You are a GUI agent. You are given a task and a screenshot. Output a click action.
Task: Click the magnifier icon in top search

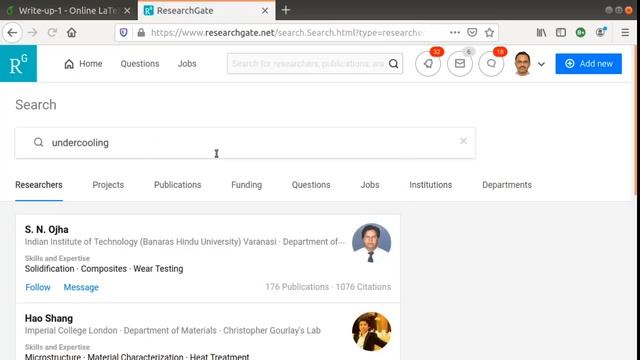click(x=393, y=64)
